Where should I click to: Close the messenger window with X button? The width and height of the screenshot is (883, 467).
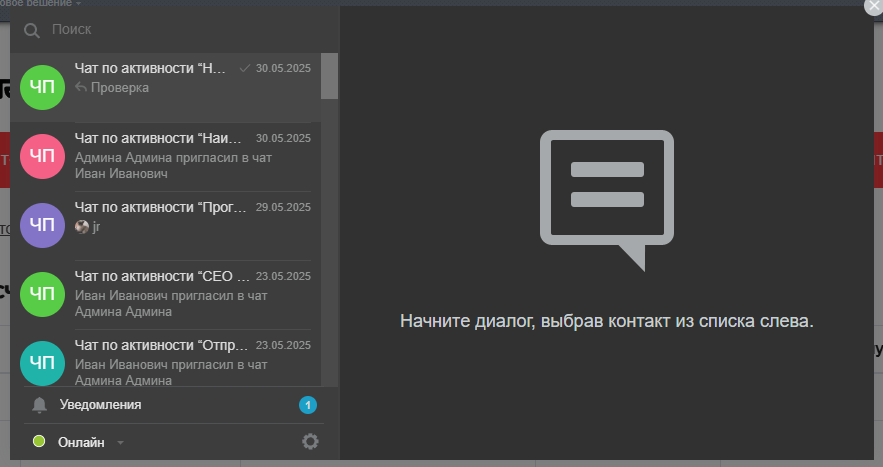(873, 7)
